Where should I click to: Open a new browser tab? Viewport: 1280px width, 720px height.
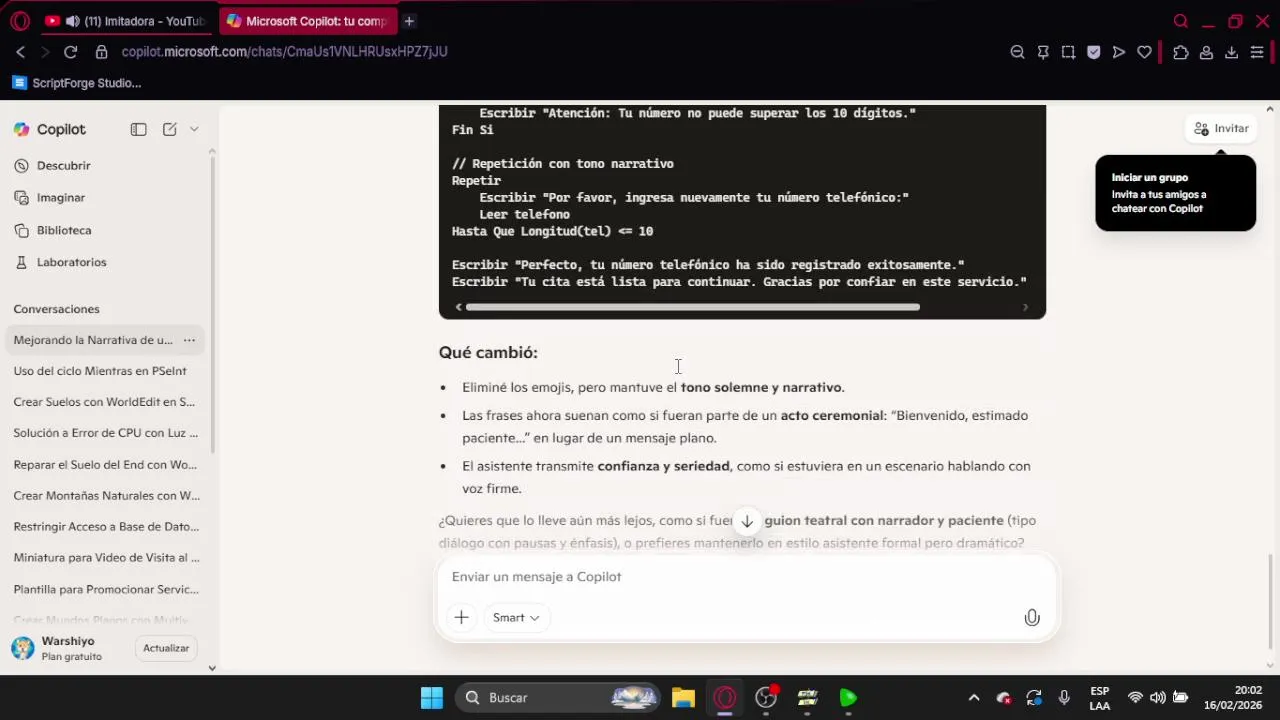pos(409,21)
